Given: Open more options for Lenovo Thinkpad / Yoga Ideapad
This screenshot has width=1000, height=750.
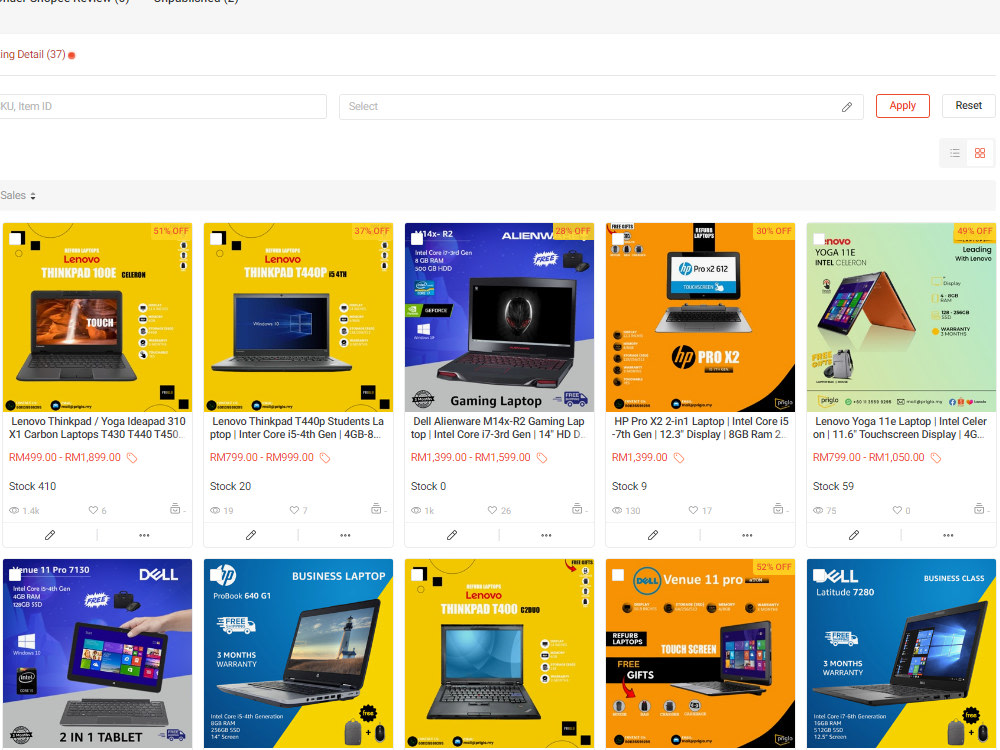Looking at the screenshot, I should click(144, 536).
